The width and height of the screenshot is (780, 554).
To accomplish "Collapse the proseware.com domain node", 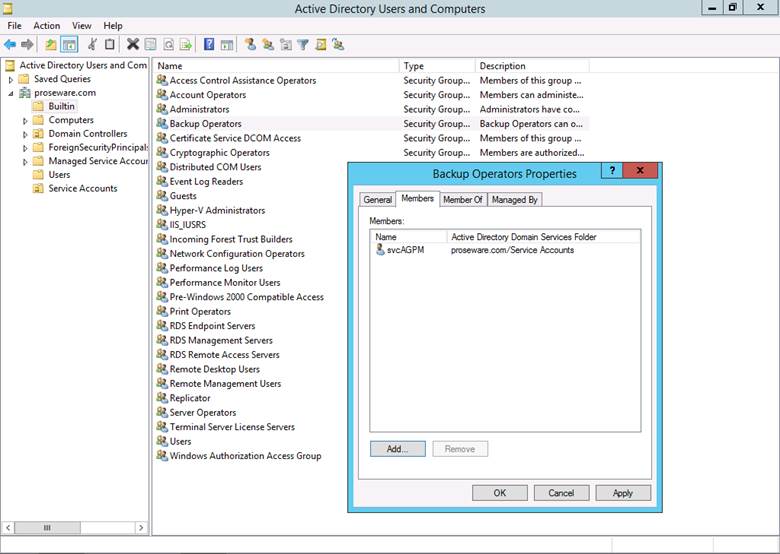I will [x=11, y=93].
